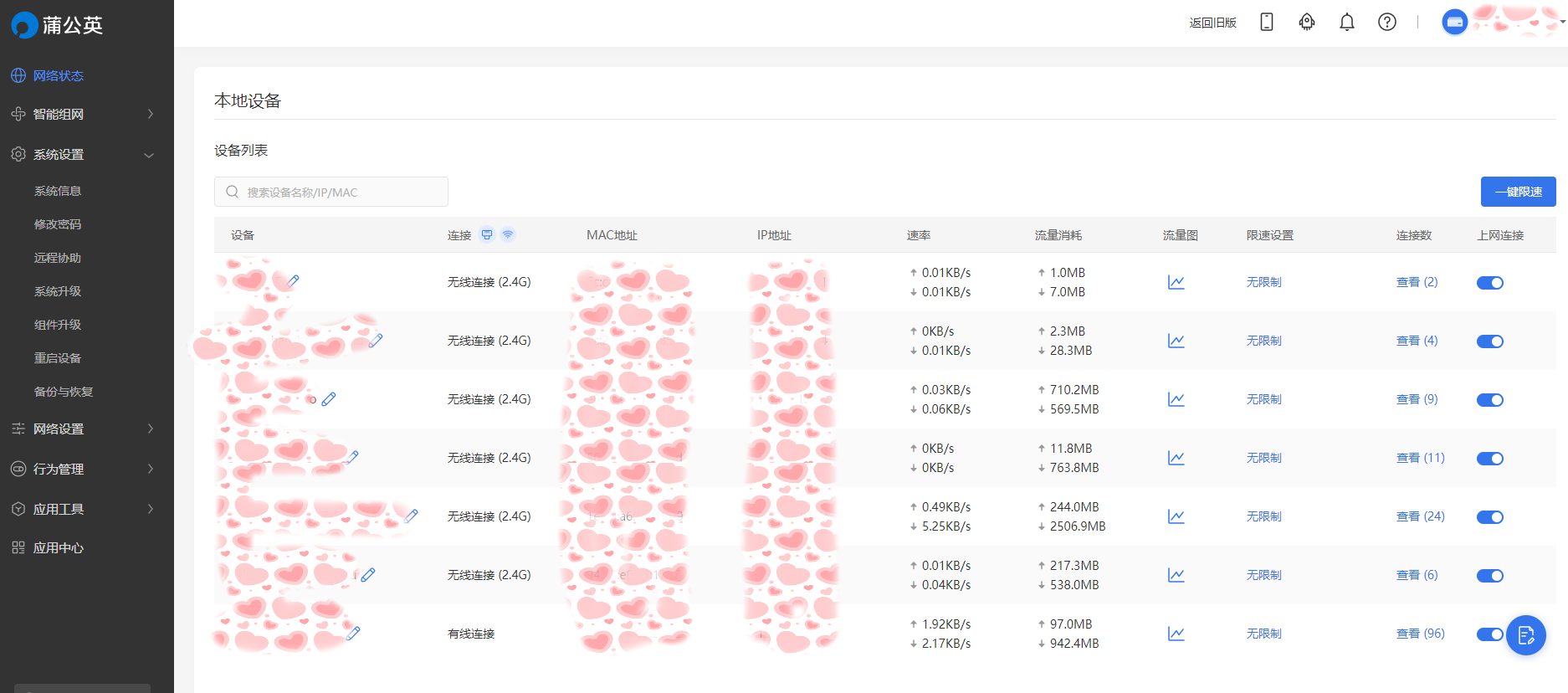This screenshot has width=1568, height=693.
Task: Open traffic chart for 7.0MB device
Action: click(x=1176, y=282)
